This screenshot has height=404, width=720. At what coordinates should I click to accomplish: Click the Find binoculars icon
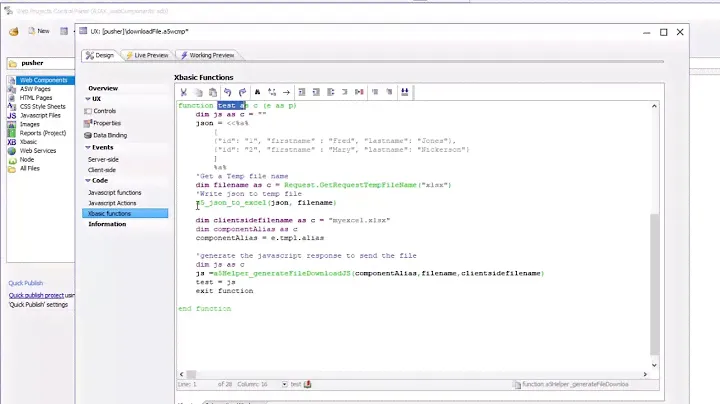[257, 91]
